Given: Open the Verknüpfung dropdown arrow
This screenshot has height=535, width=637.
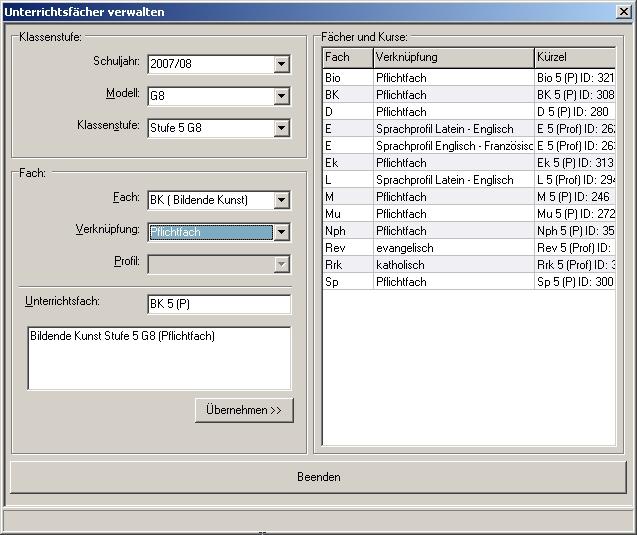Looking at the screenshot, I should click(281, 232).
